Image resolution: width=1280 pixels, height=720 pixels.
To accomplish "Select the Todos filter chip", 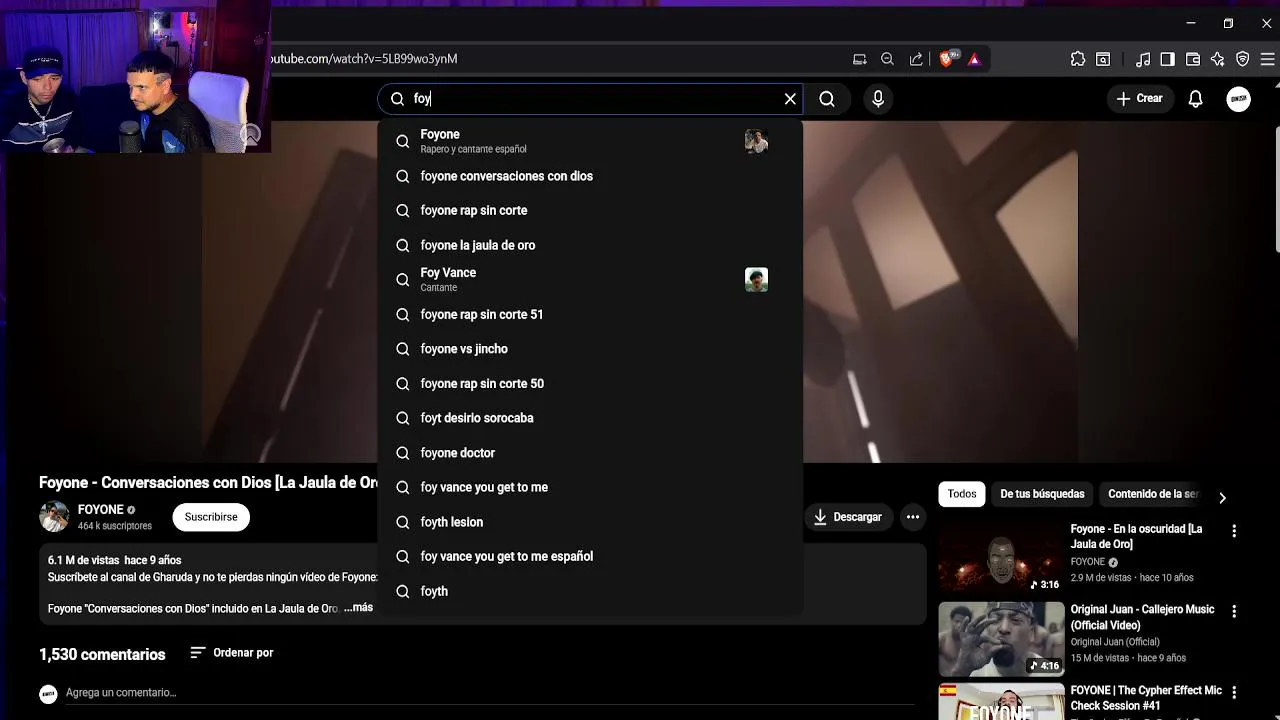I will point(962,494).
